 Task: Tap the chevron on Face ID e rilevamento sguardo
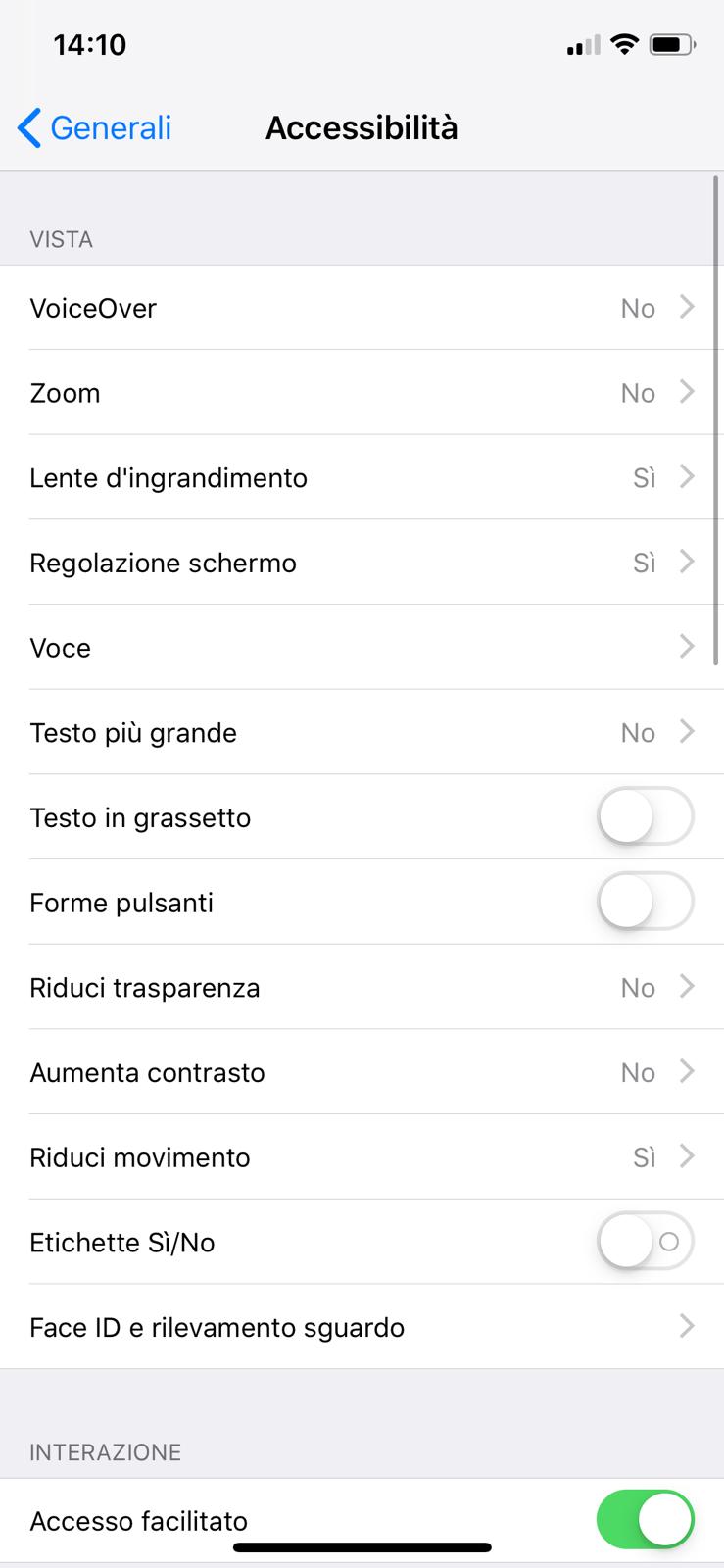coord(687,1326)
